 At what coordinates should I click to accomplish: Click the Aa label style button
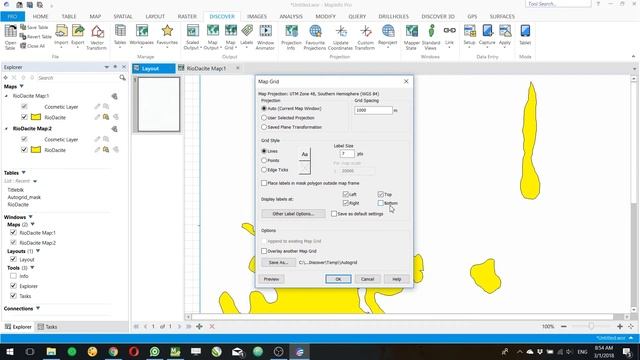304,154
